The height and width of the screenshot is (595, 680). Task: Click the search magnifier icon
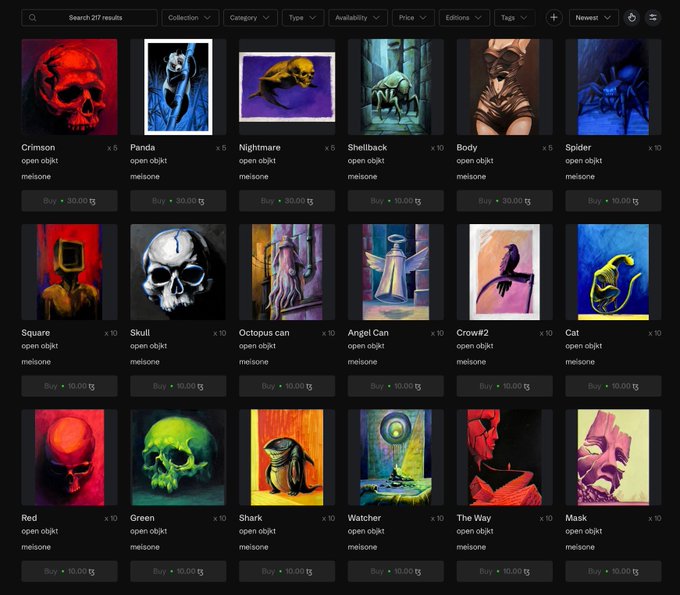[x=33, y=18]
